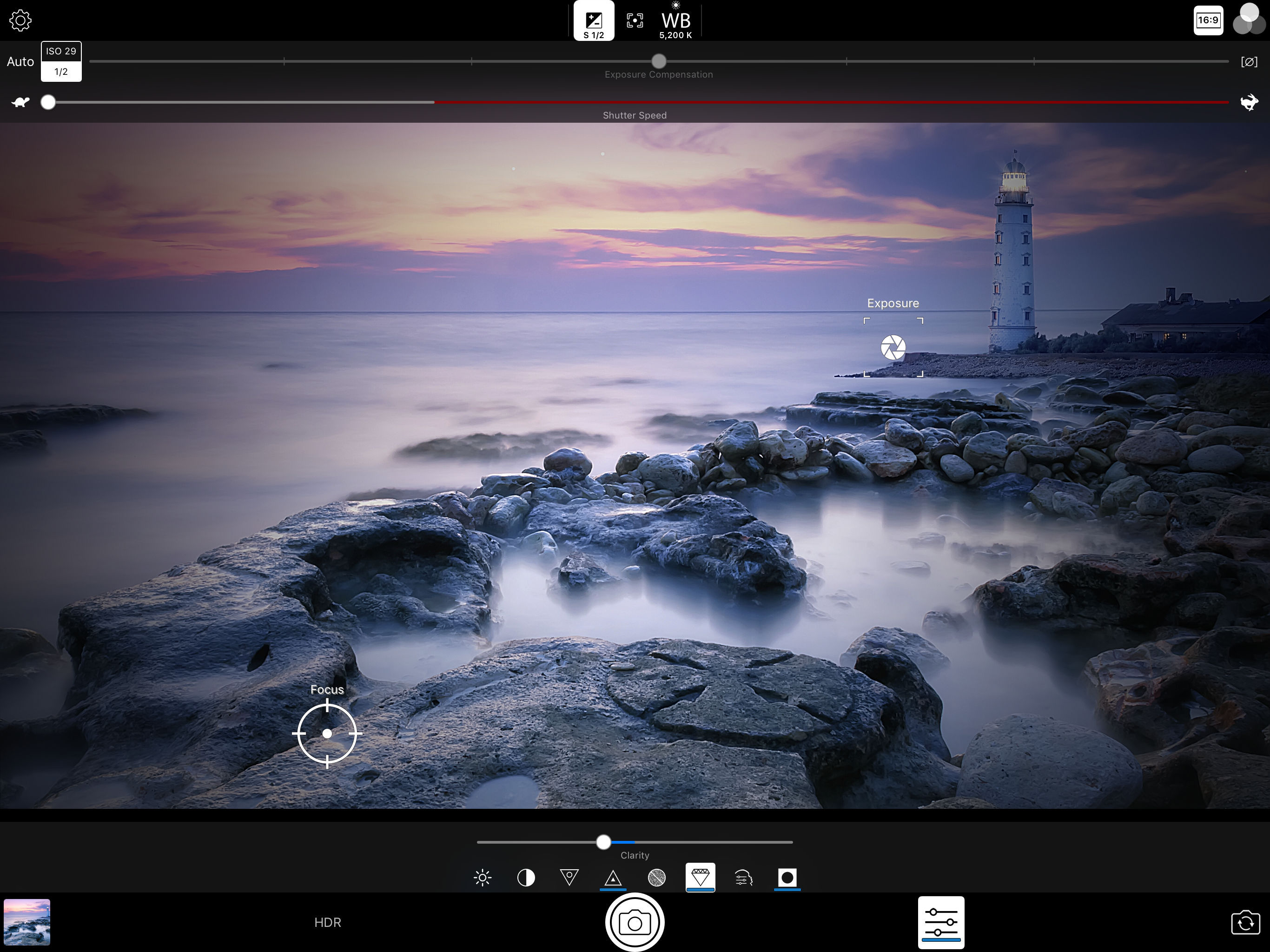Select the contrast half-circle icon
Viewport: 1270px width, 952px height.
[526, 877]
